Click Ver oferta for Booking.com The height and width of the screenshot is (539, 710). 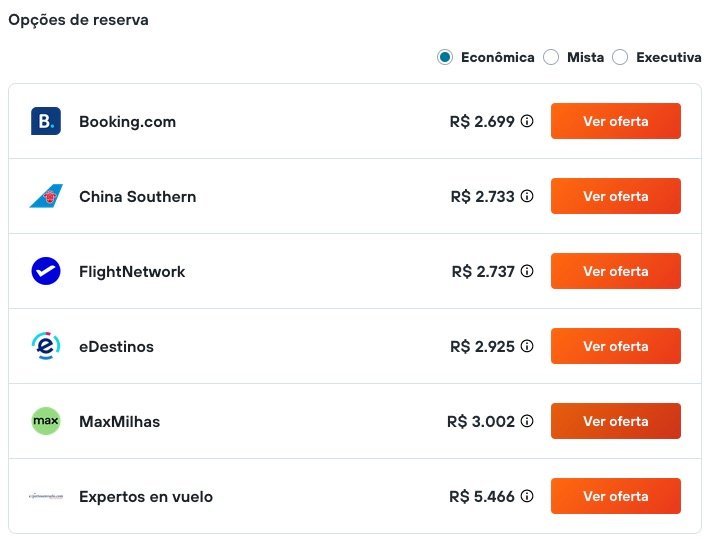coord(615,121)
